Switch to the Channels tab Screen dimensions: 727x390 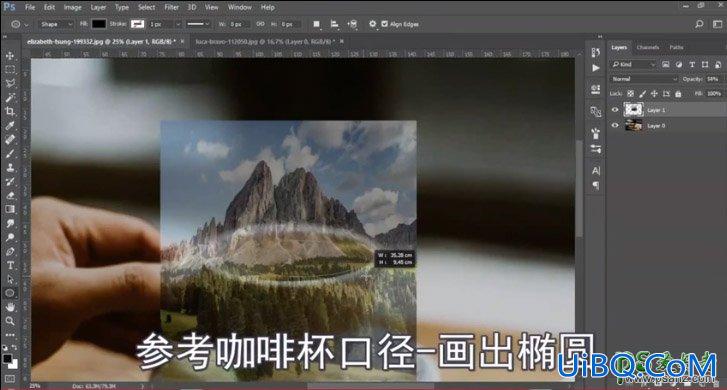[x=648, y=47]
